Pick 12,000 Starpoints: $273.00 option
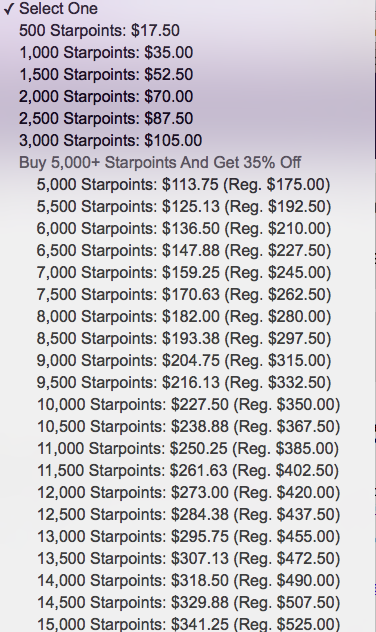Screen dimensions: 376x632 187,492
